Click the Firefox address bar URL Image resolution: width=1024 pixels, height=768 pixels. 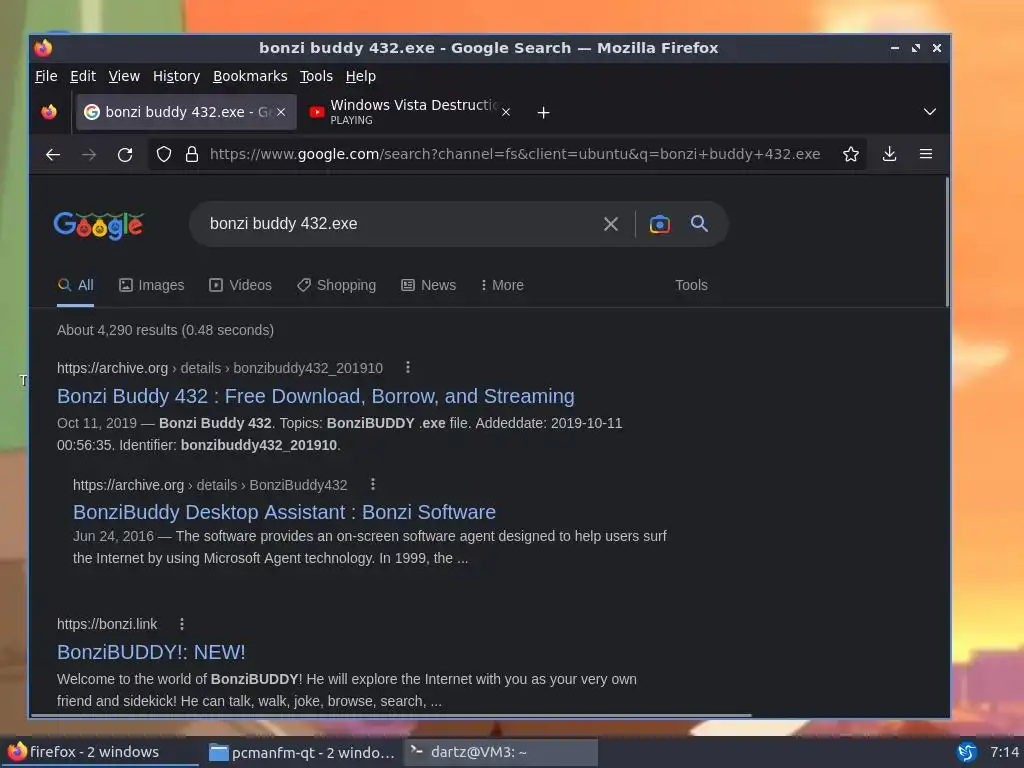point(515,154)
